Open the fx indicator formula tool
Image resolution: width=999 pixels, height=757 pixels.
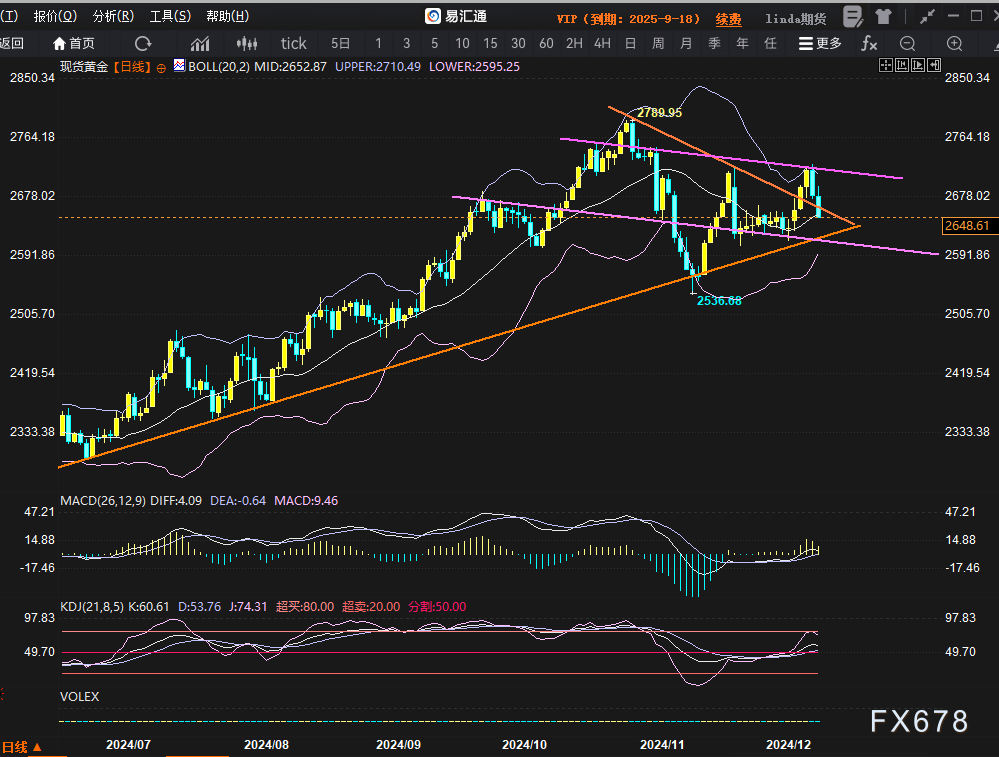click(x=869, y=43)
